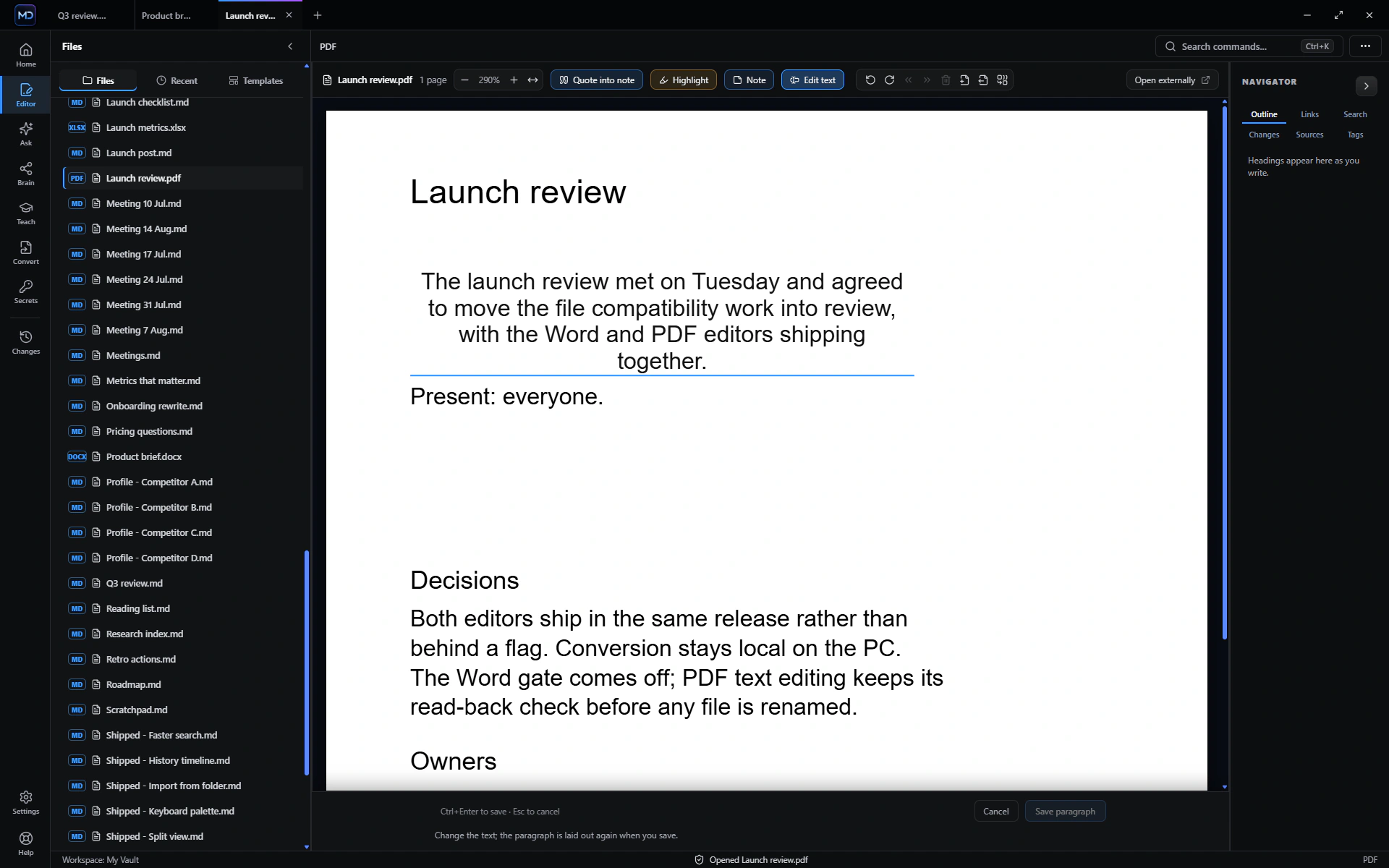1389x868 pixels.
Task: Open Settings gear in sidebar
Action: (25, 802)
